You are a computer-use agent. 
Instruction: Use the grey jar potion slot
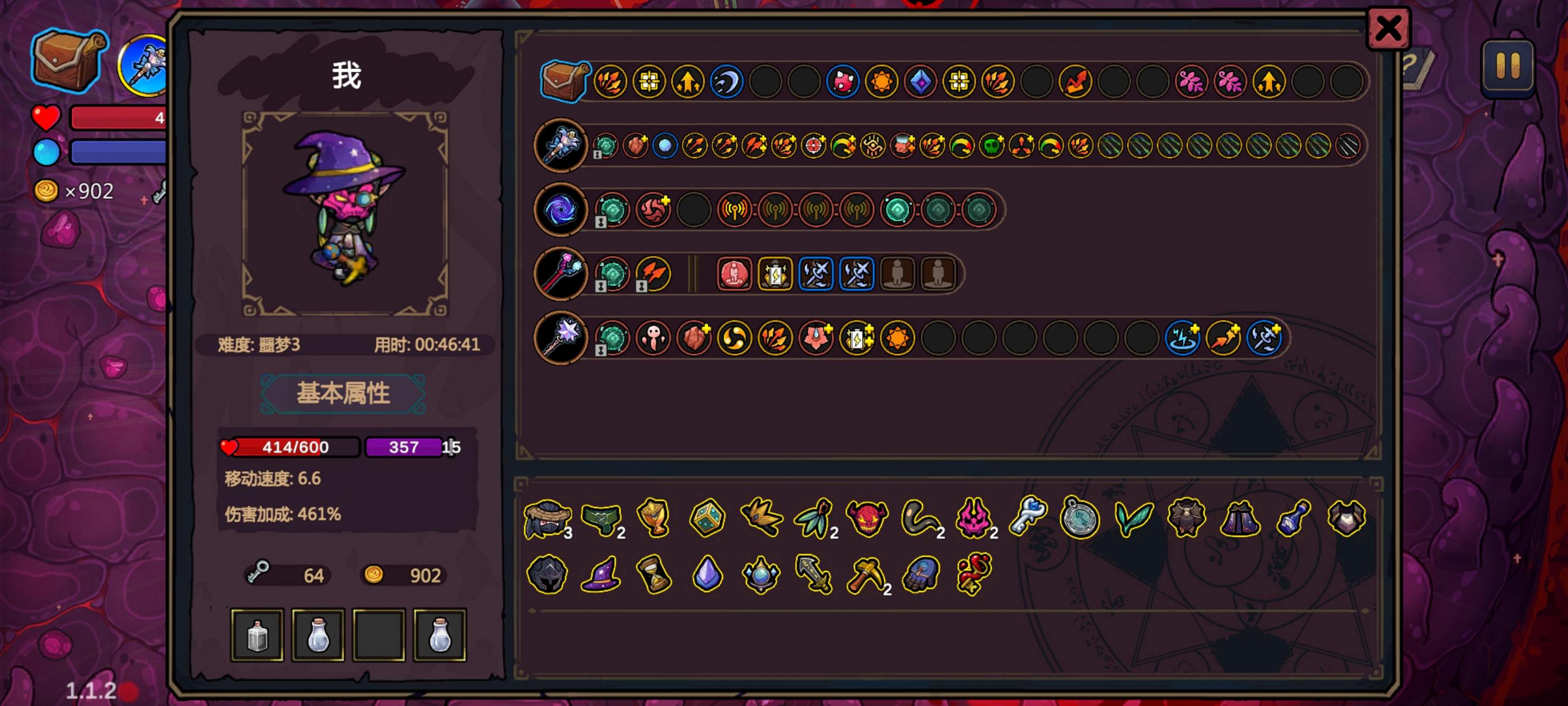(257, 635)
